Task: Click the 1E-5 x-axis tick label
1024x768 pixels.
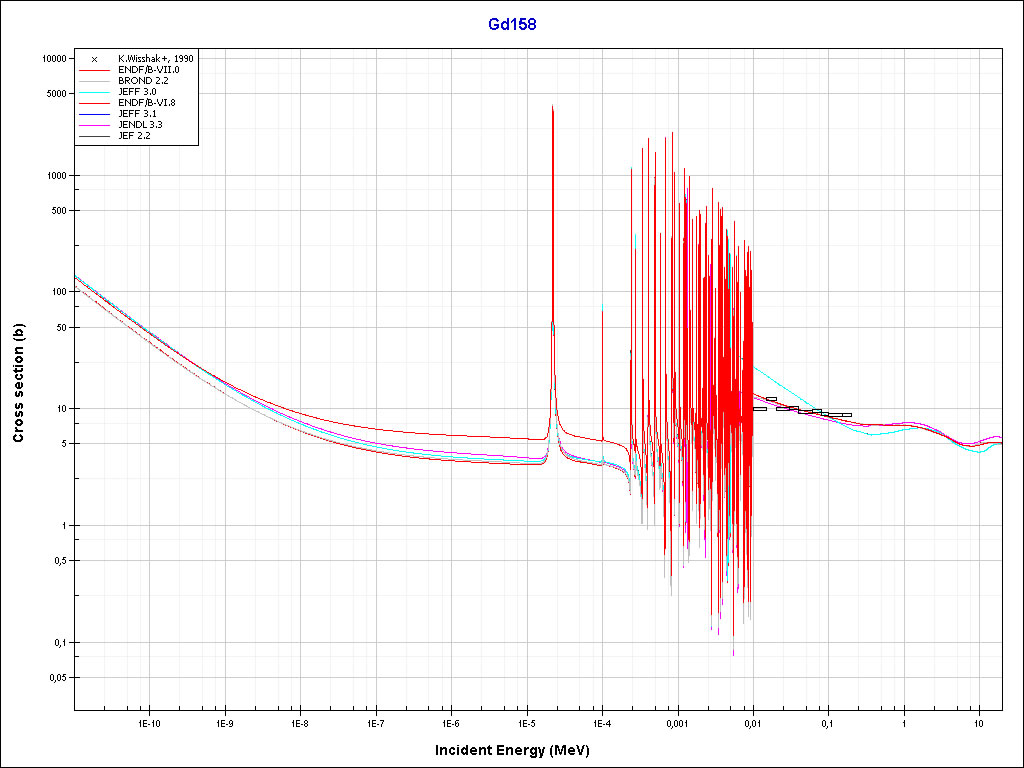Action: (527, 722)
